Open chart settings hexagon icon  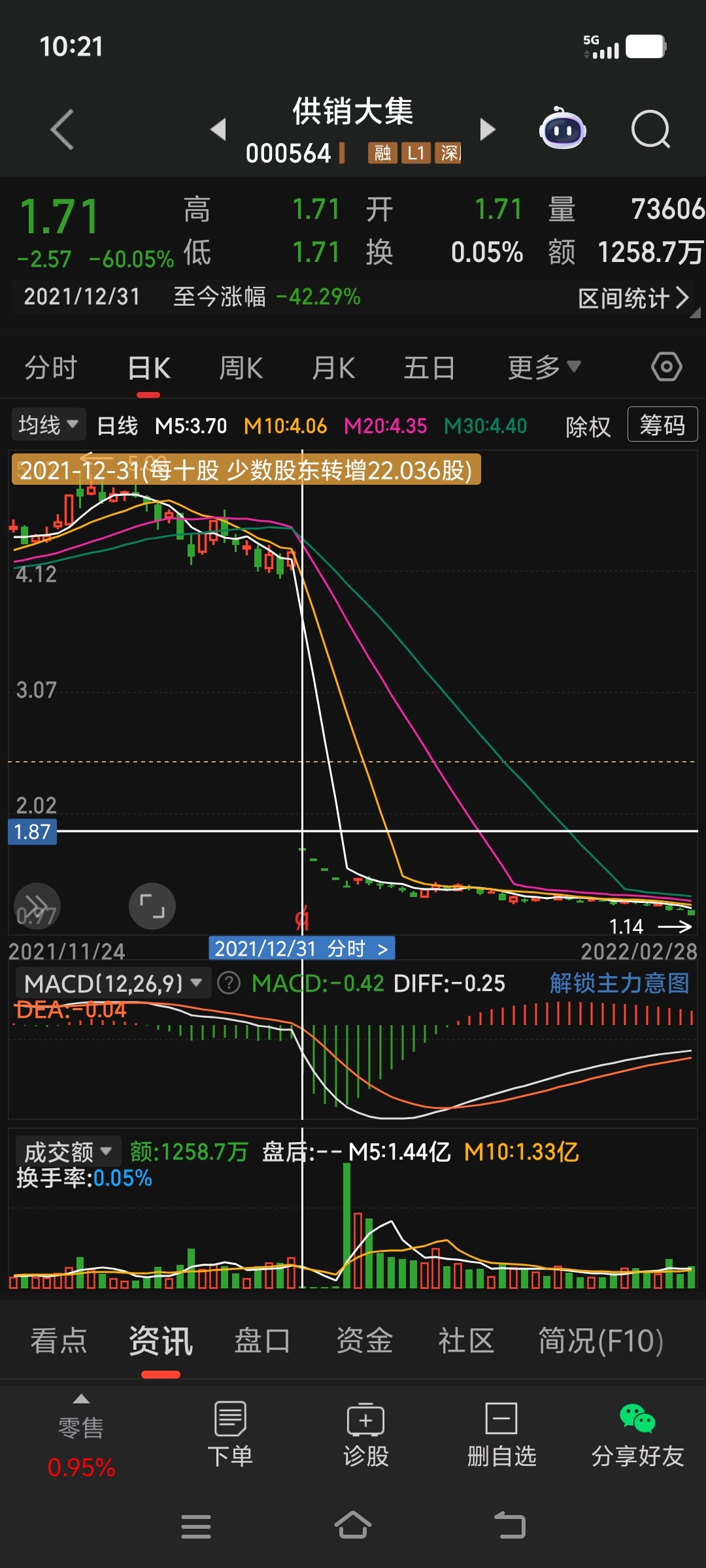coord(667,367)
